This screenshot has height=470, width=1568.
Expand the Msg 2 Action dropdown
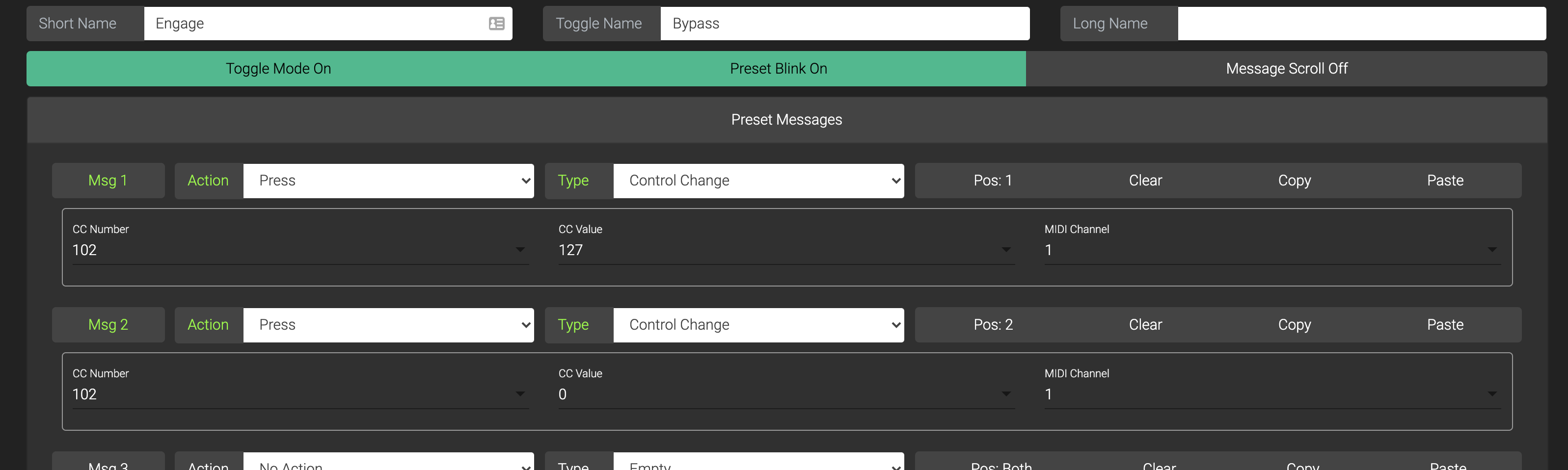(388, 325)
